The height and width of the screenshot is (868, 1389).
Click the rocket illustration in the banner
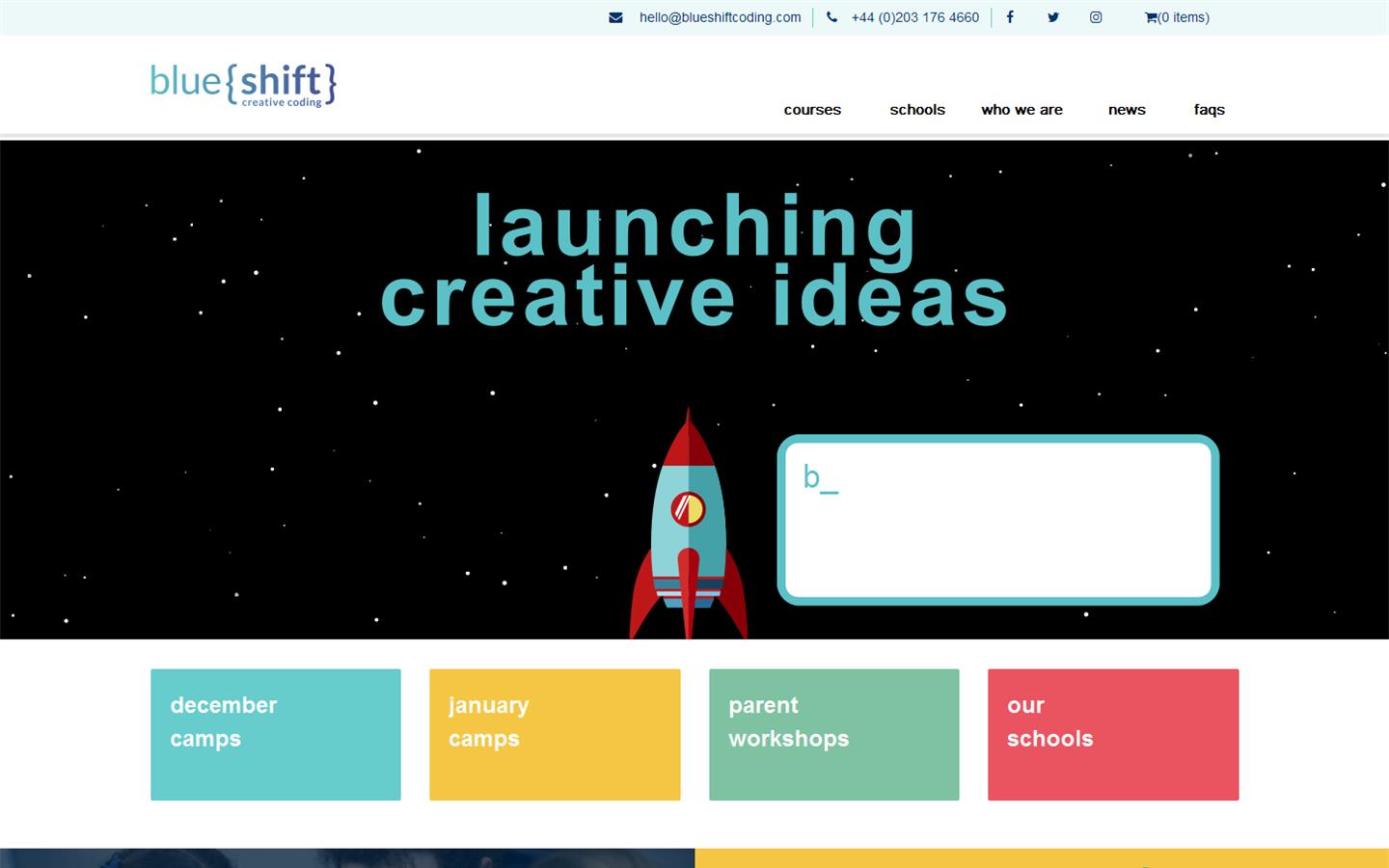coord(689,526)
